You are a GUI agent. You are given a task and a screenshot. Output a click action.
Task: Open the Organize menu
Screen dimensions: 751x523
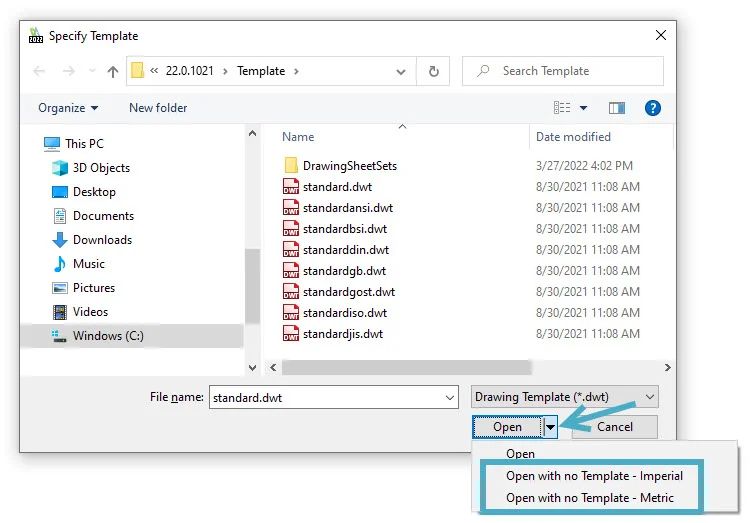click(68, 108)
